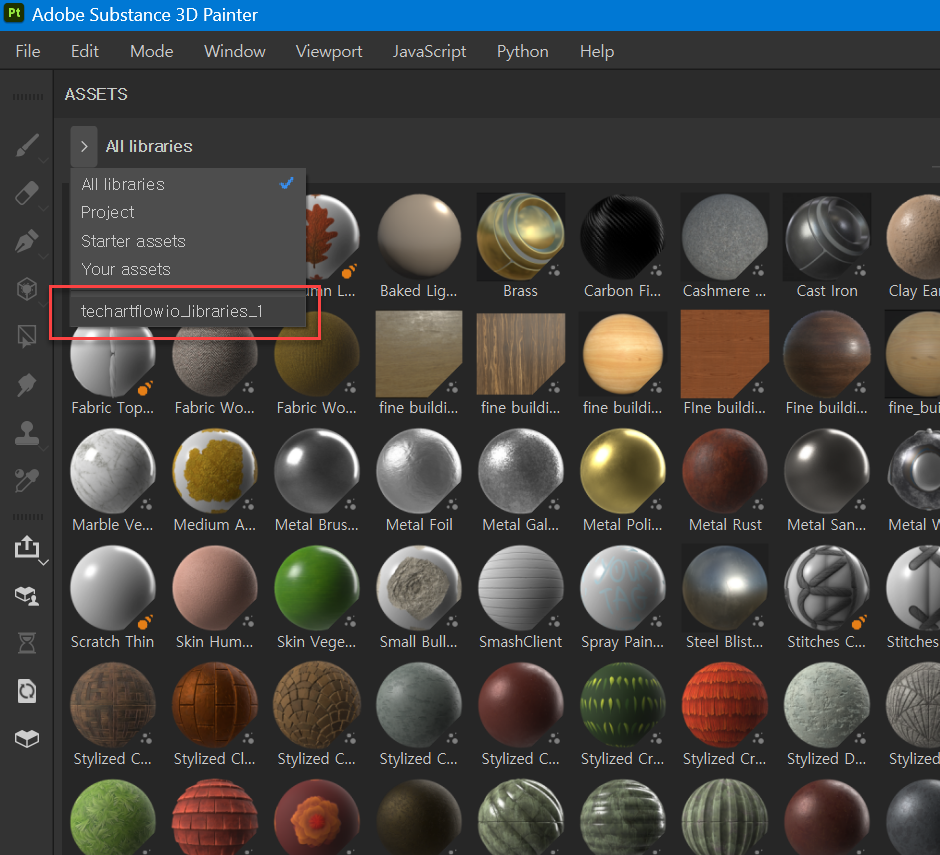Choose Starter assets in the library list

pos(188,241)
